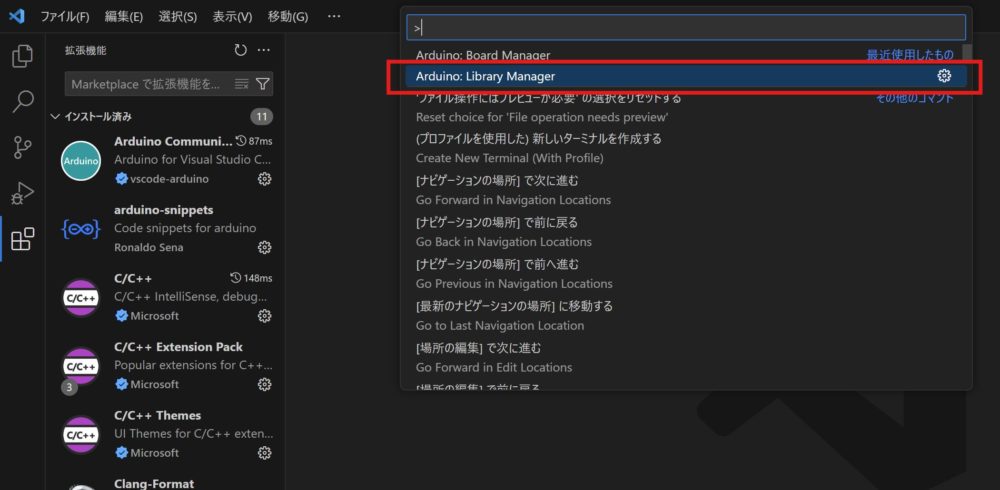Open the 表示(V) menu
Viewport: 1000px width, 490px height.
[232, 17]
